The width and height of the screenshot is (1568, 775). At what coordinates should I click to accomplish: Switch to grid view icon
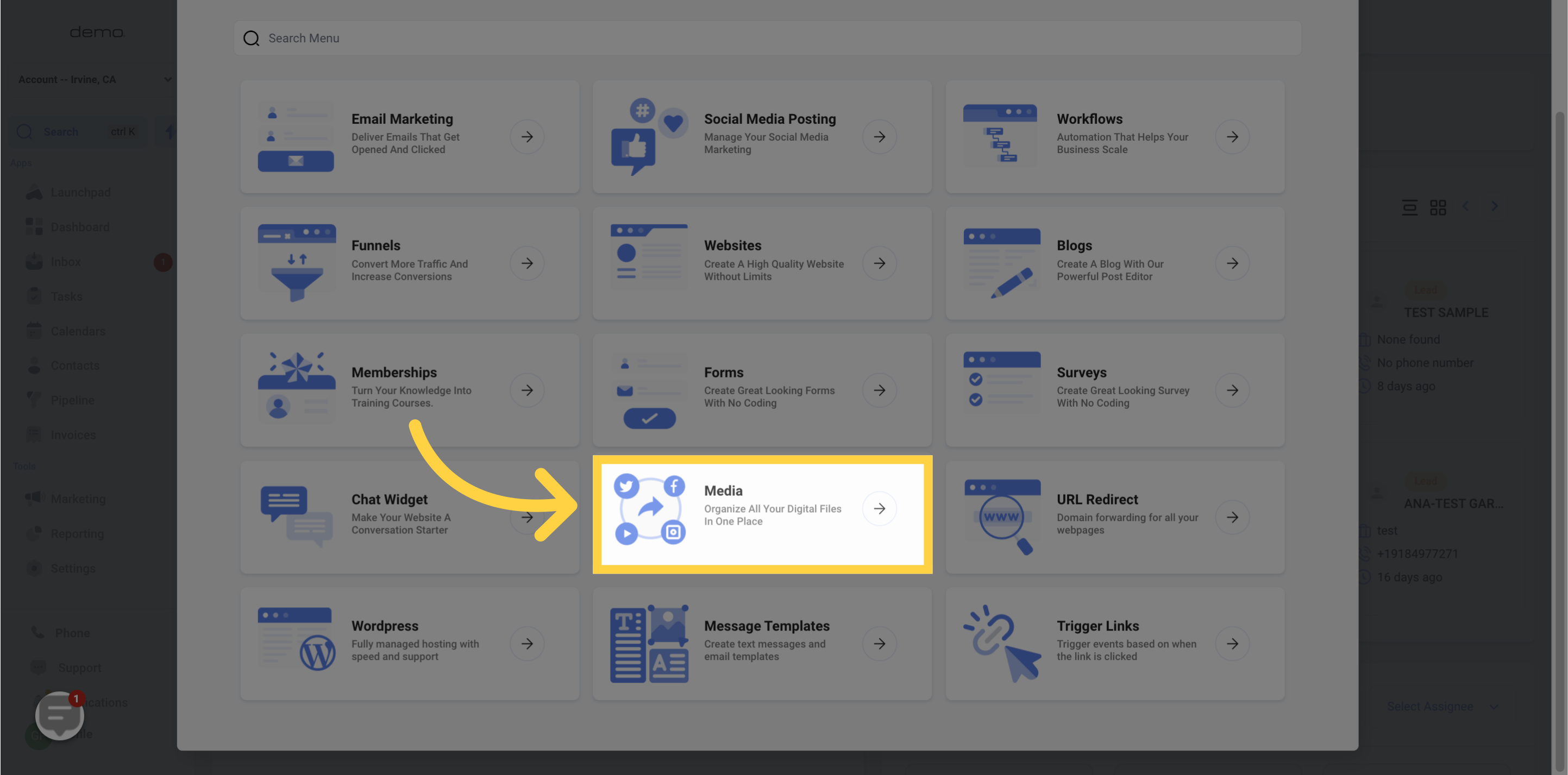pyautogui.click(x=1438, y=207)
